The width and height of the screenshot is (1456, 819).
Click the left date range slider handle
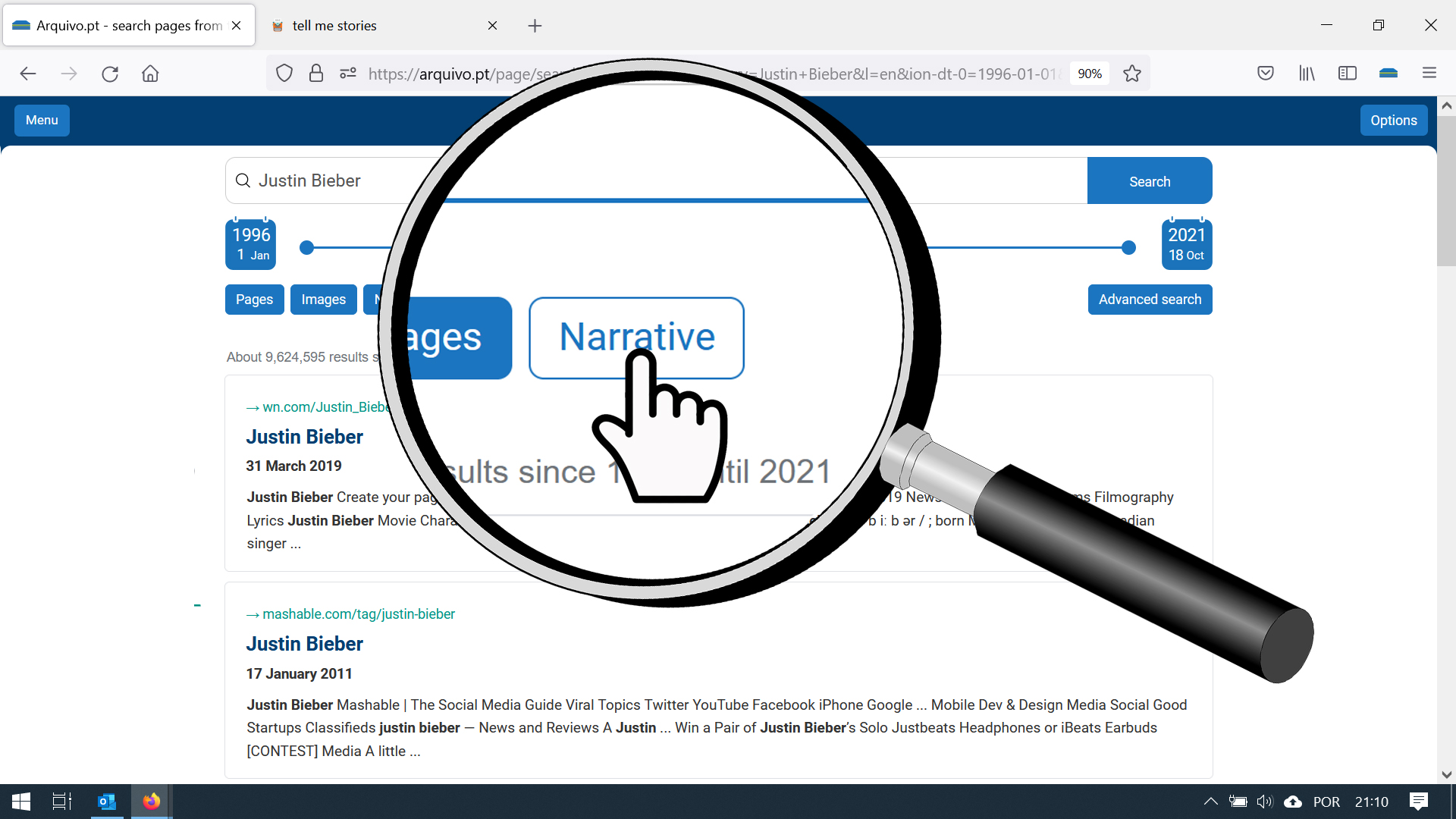coord(306,247)
